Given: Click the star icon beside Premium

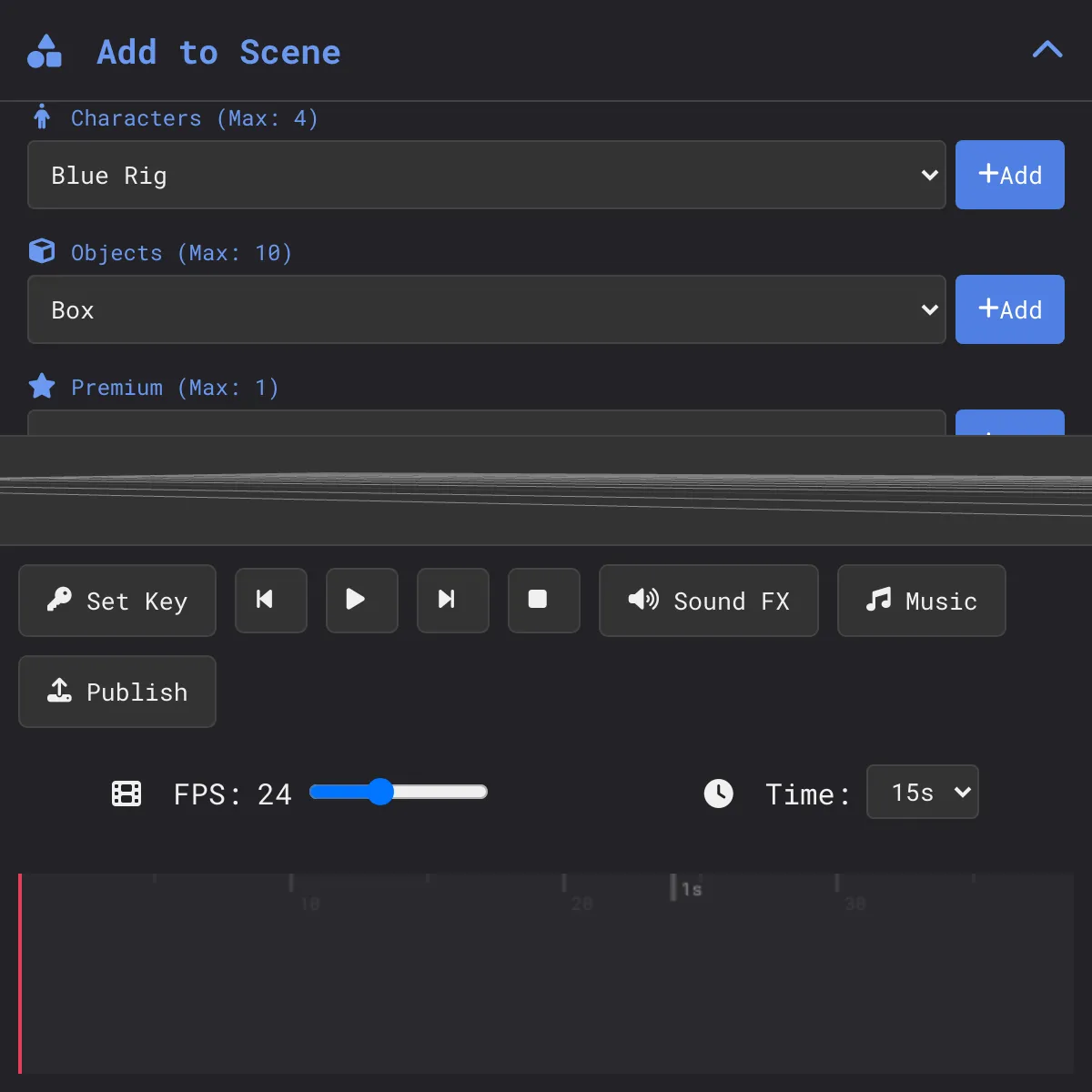Looking at the screenshot, I should 42,387.
